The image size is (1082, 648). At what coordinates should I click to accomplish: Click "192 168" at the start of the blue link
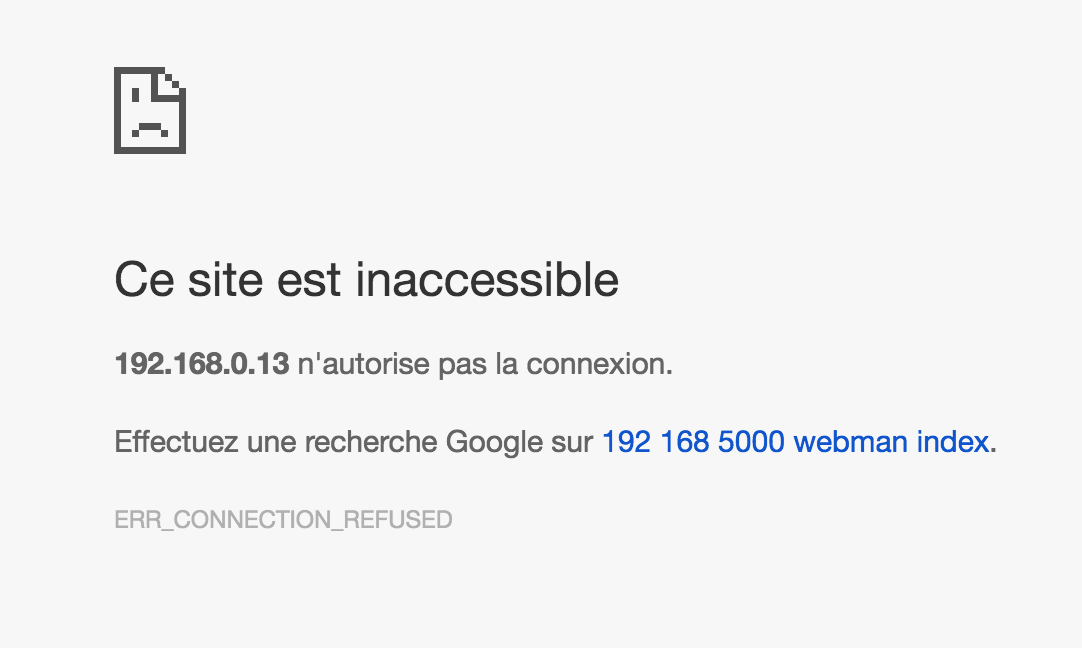point(655,442)
